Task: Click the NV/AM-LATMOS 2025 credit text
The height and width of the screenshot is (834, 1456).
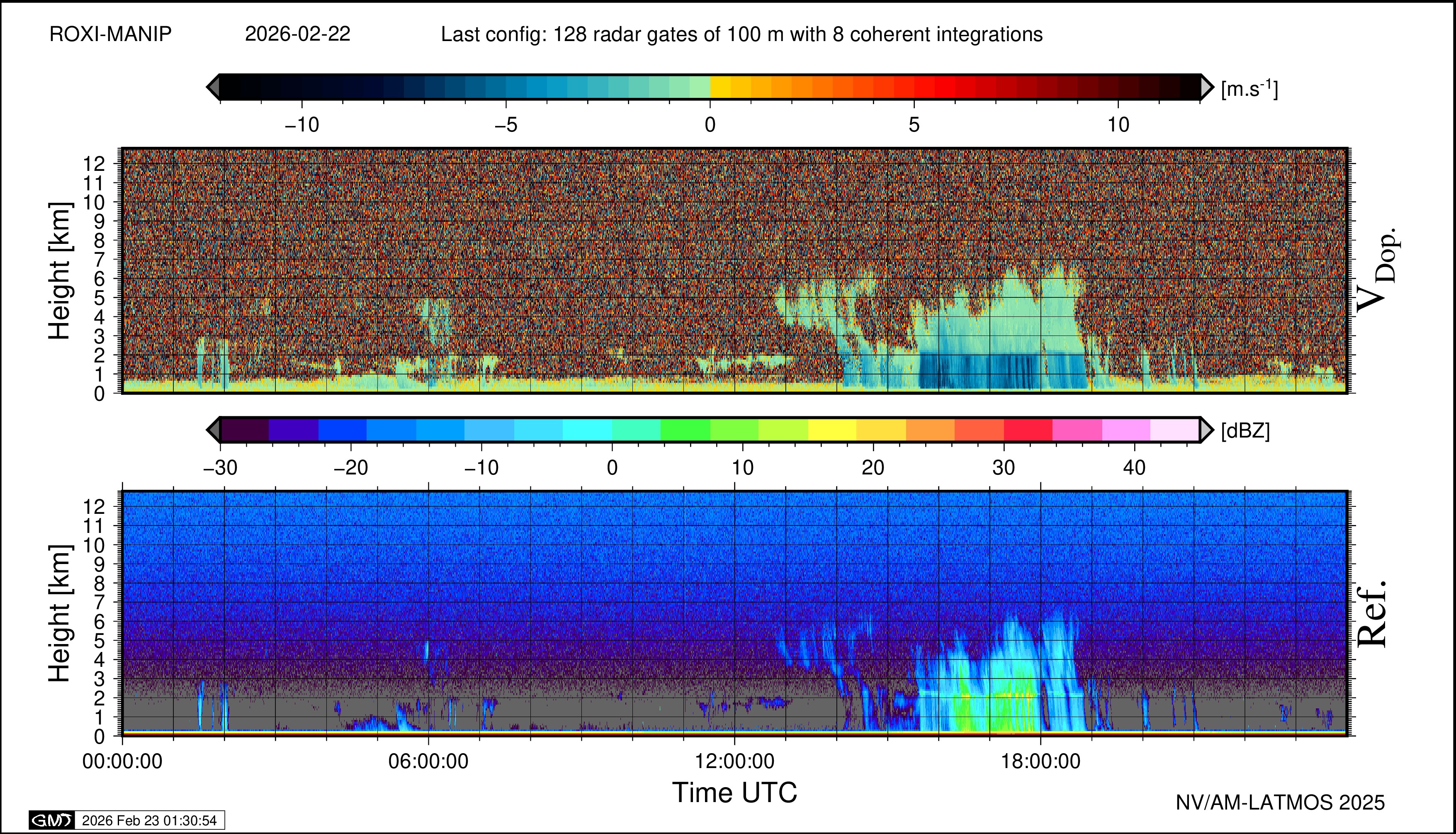Action: coord(1280,802)
